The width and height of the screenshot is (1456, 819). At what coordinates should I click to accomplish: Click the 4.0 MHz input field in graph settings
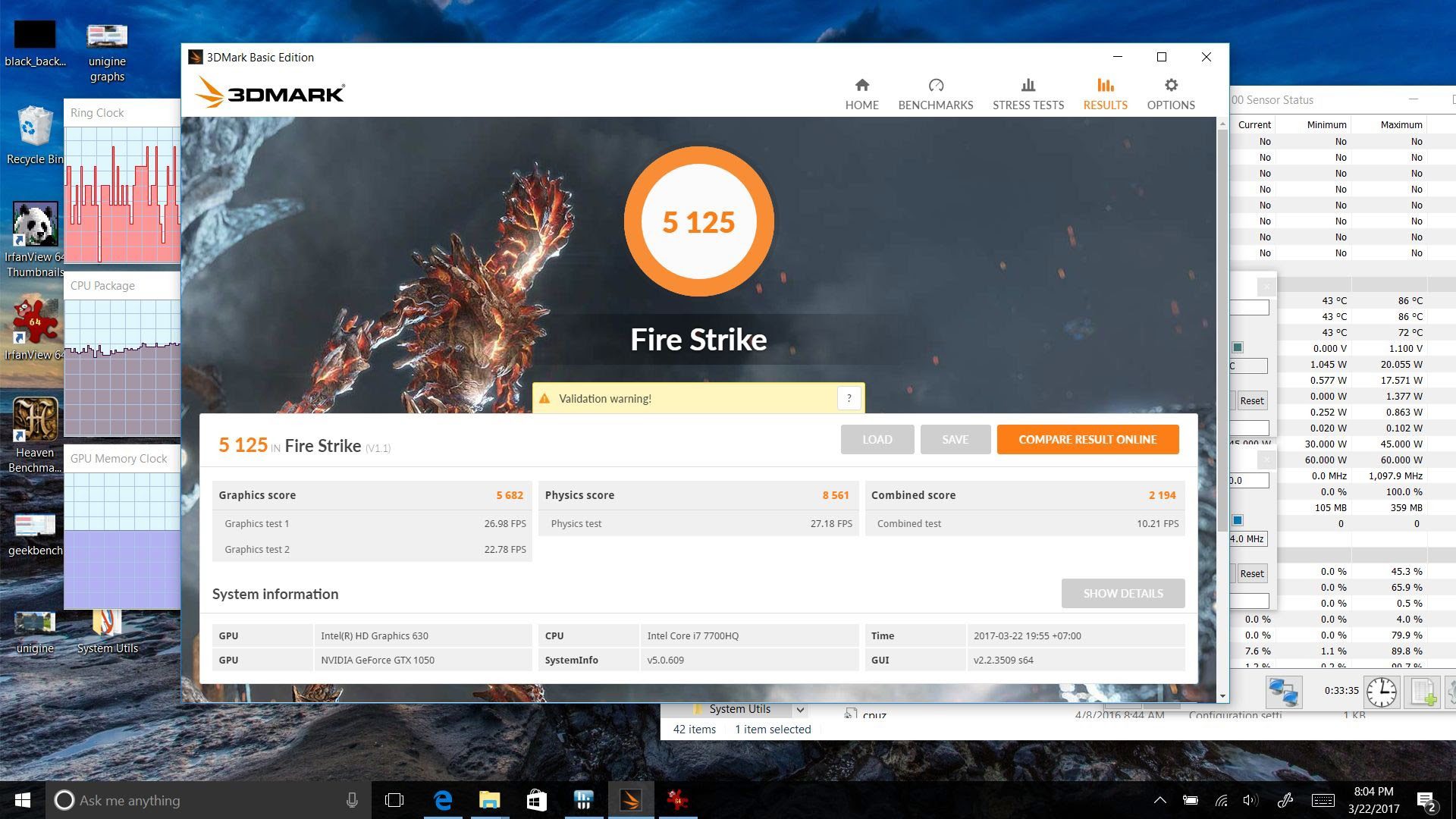1247,539
